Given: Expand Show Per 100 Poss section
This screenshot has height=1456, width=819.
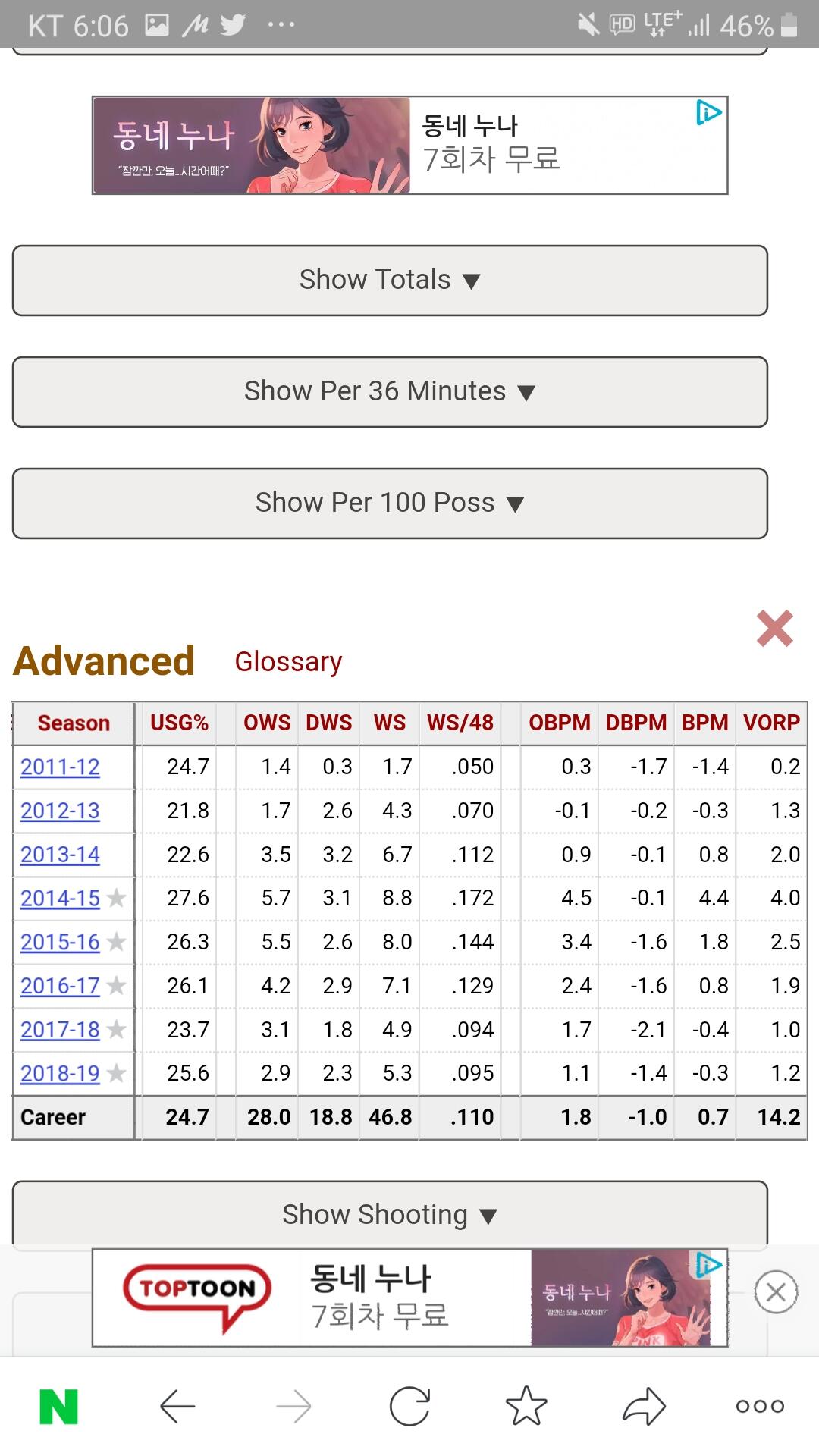Looking at the screenshot, I should point(390,503).
